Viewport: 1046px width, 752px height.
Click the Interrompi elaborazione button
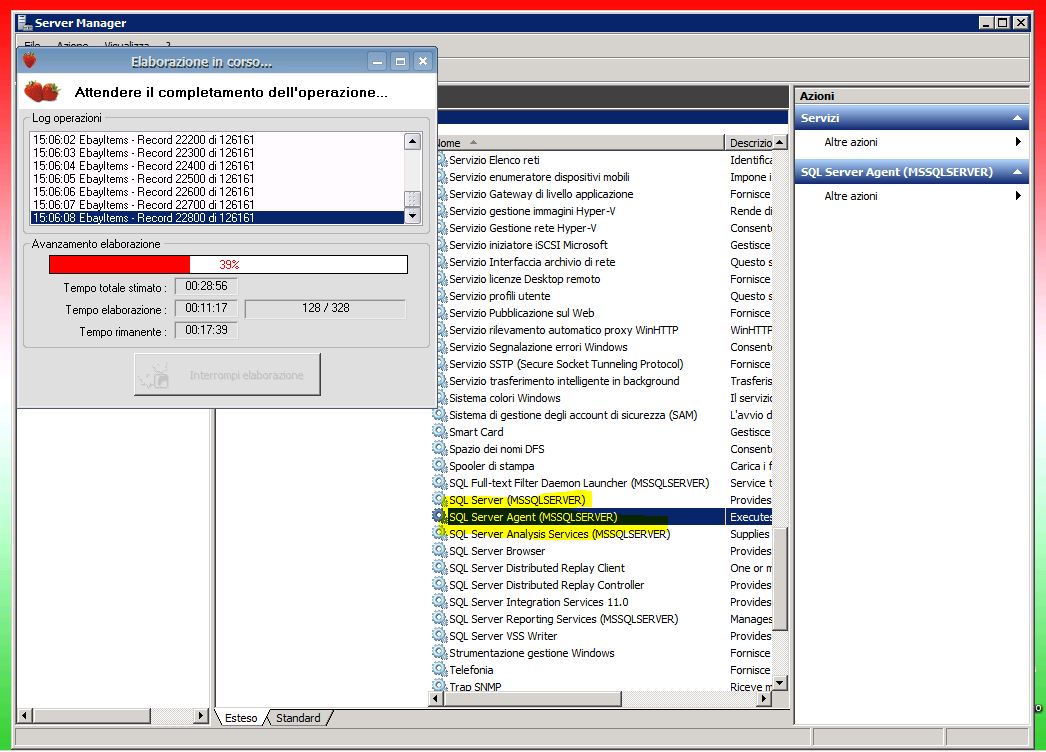coord(227,375)
